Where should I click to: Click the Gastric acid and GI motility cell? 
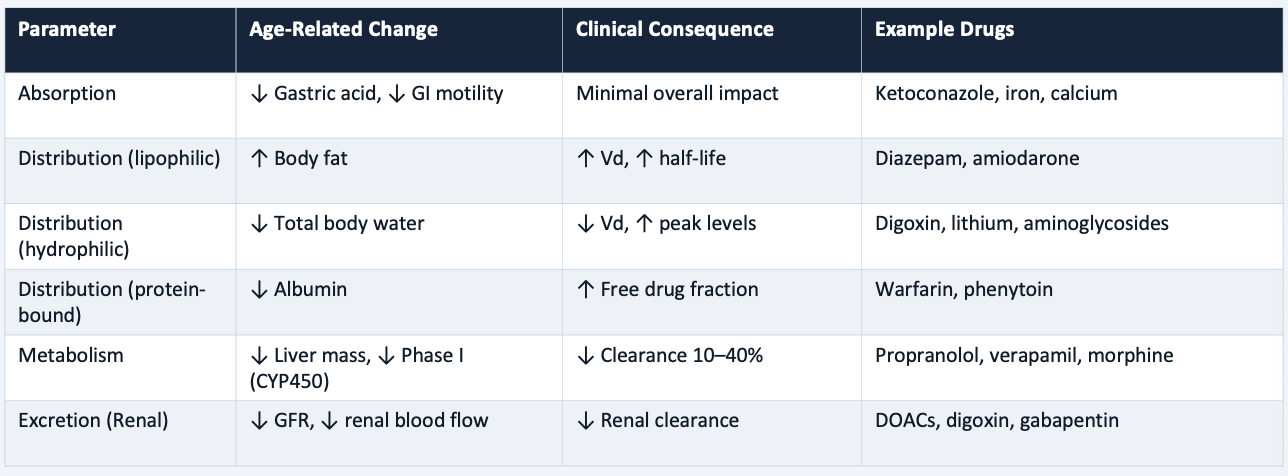click(x=376, y=94)
